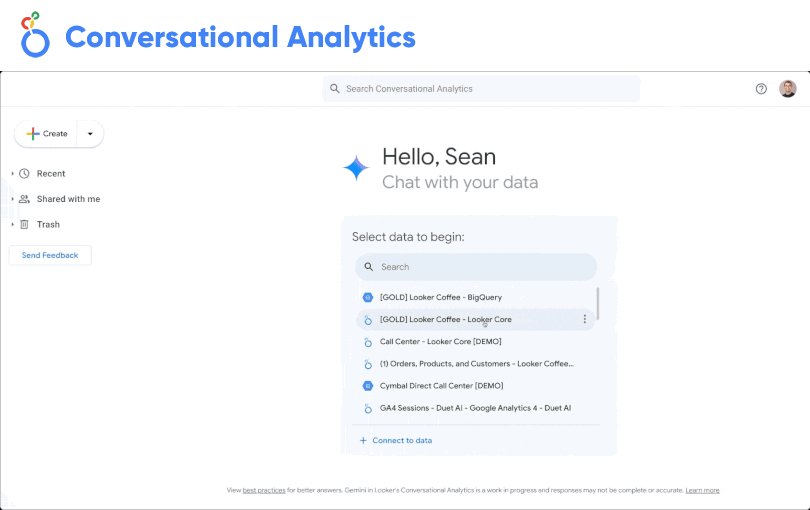Click the Shared with me people icon

point(24,199)
